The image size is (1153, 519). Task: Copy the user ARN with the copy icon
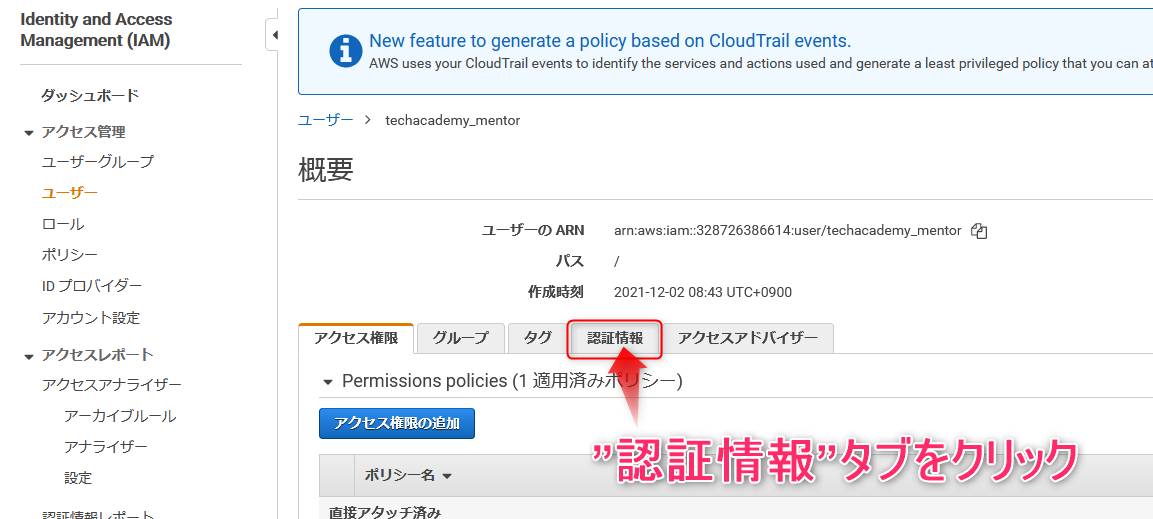click(979, 231)
